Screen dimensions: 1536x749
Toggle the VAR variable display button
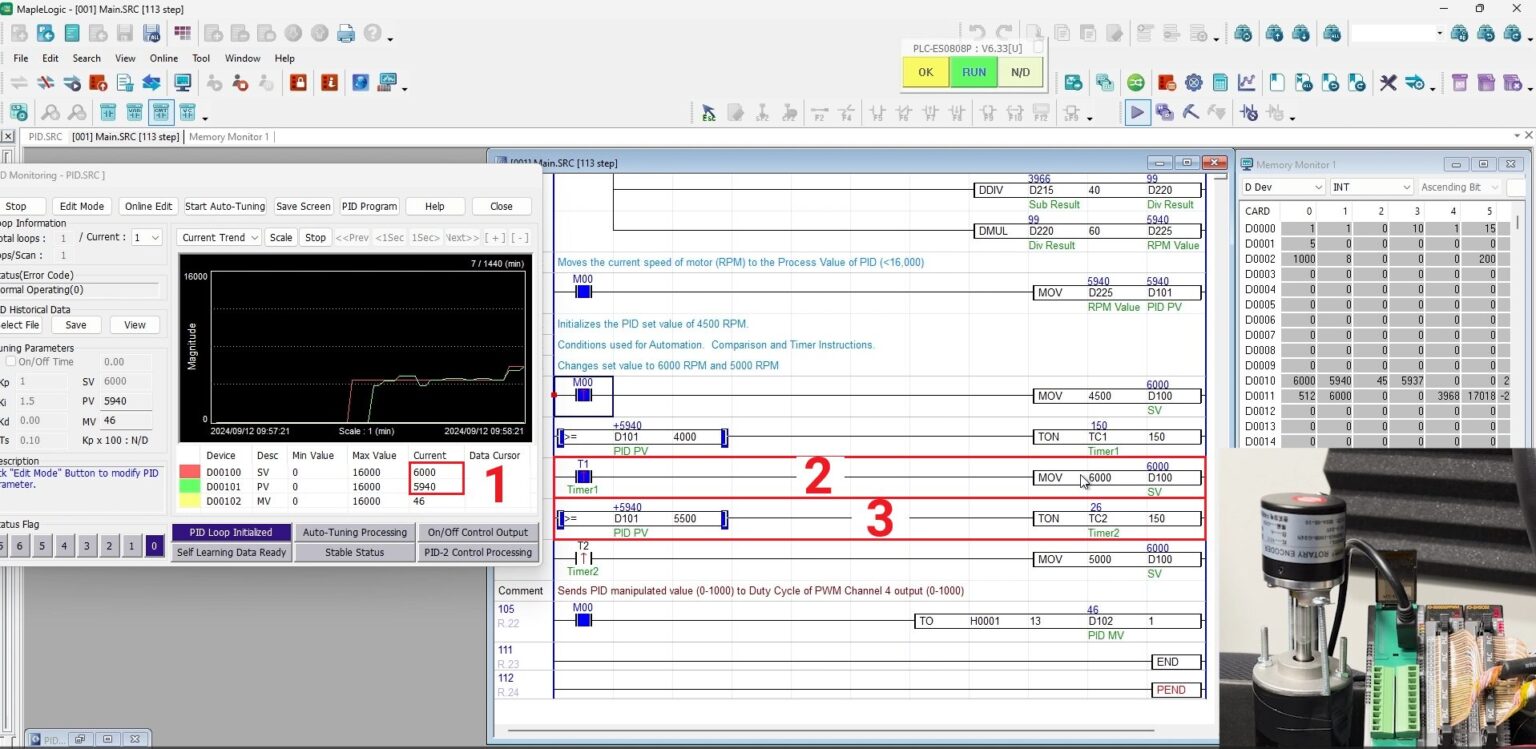pyautogui.click(x=134, y=113)
